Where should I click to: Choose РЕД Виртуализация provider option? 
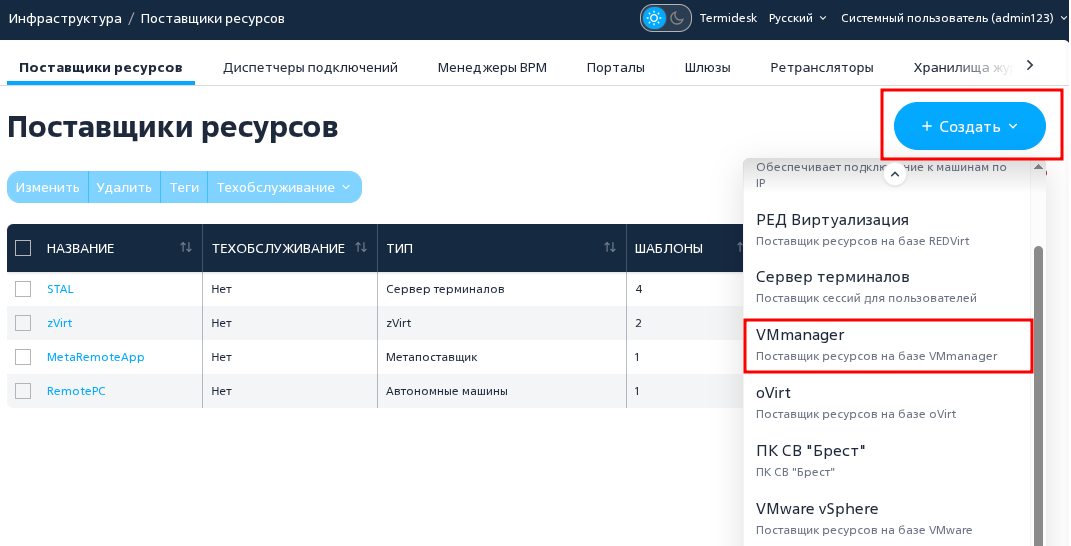click(887, 230)
